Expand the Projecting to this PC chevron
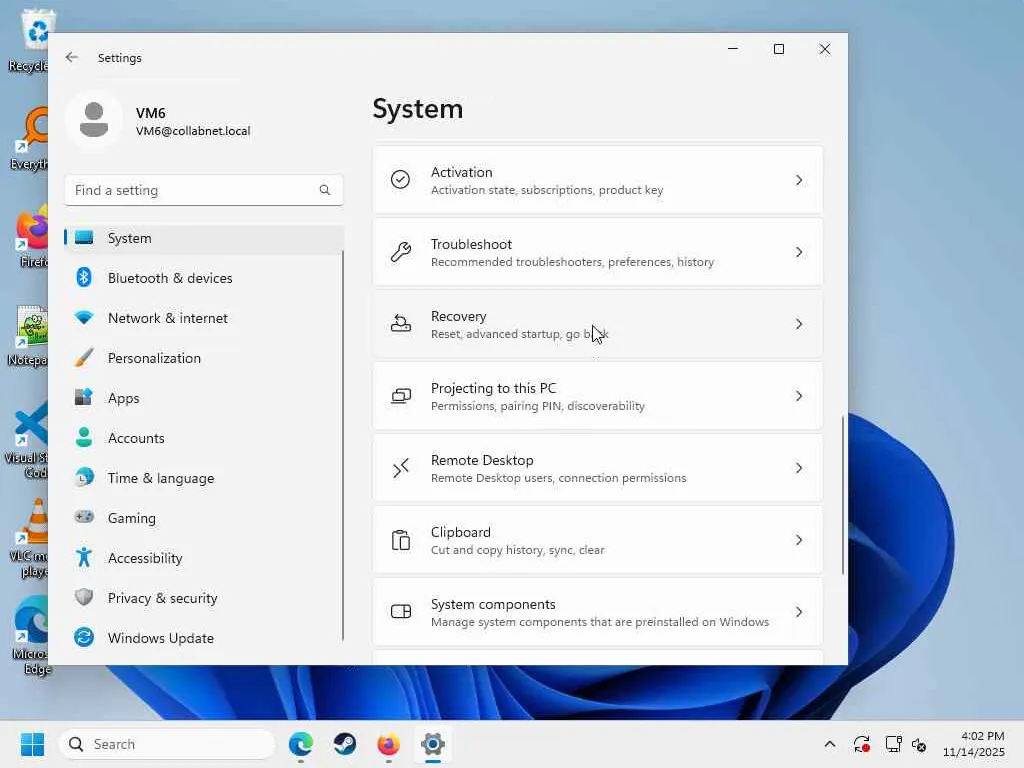1024x768 pixels. [799, 396]
